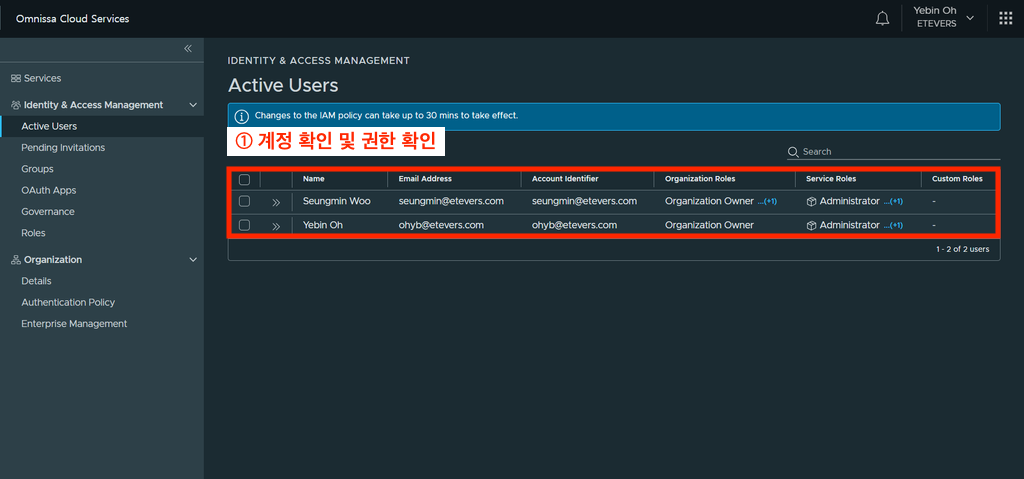Select the Seungmin Woo row checkbox

tap(244, 201)
